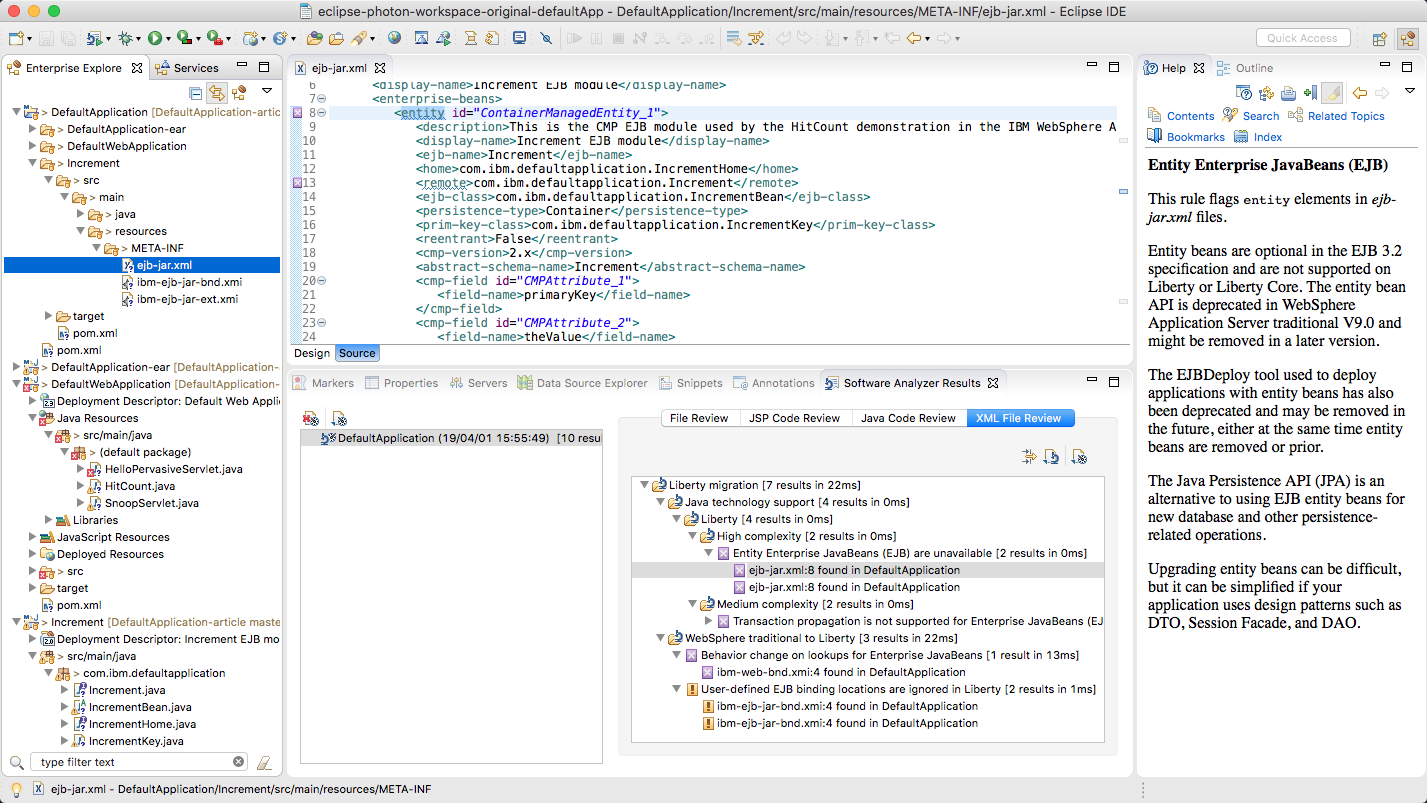Launch the Debug bug icon
Screen dimensions: 1427x803
(125, 39)
